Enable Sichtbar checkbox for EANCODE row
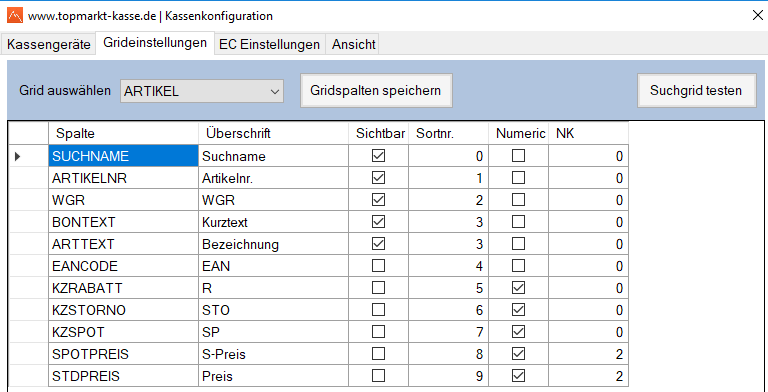768x392 pixels. [378, 266]
